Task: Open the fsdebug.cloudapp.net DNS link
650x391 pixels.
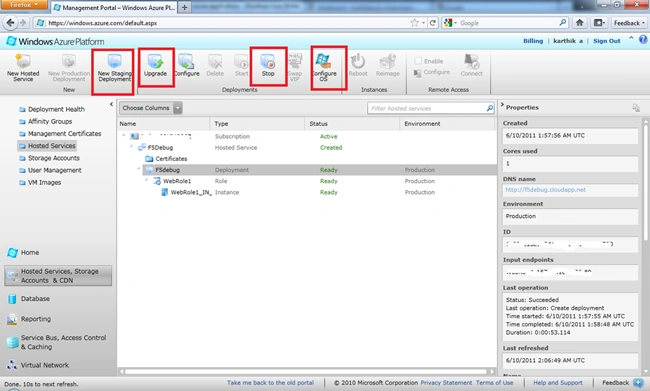Action: click(x=545, y=189)
